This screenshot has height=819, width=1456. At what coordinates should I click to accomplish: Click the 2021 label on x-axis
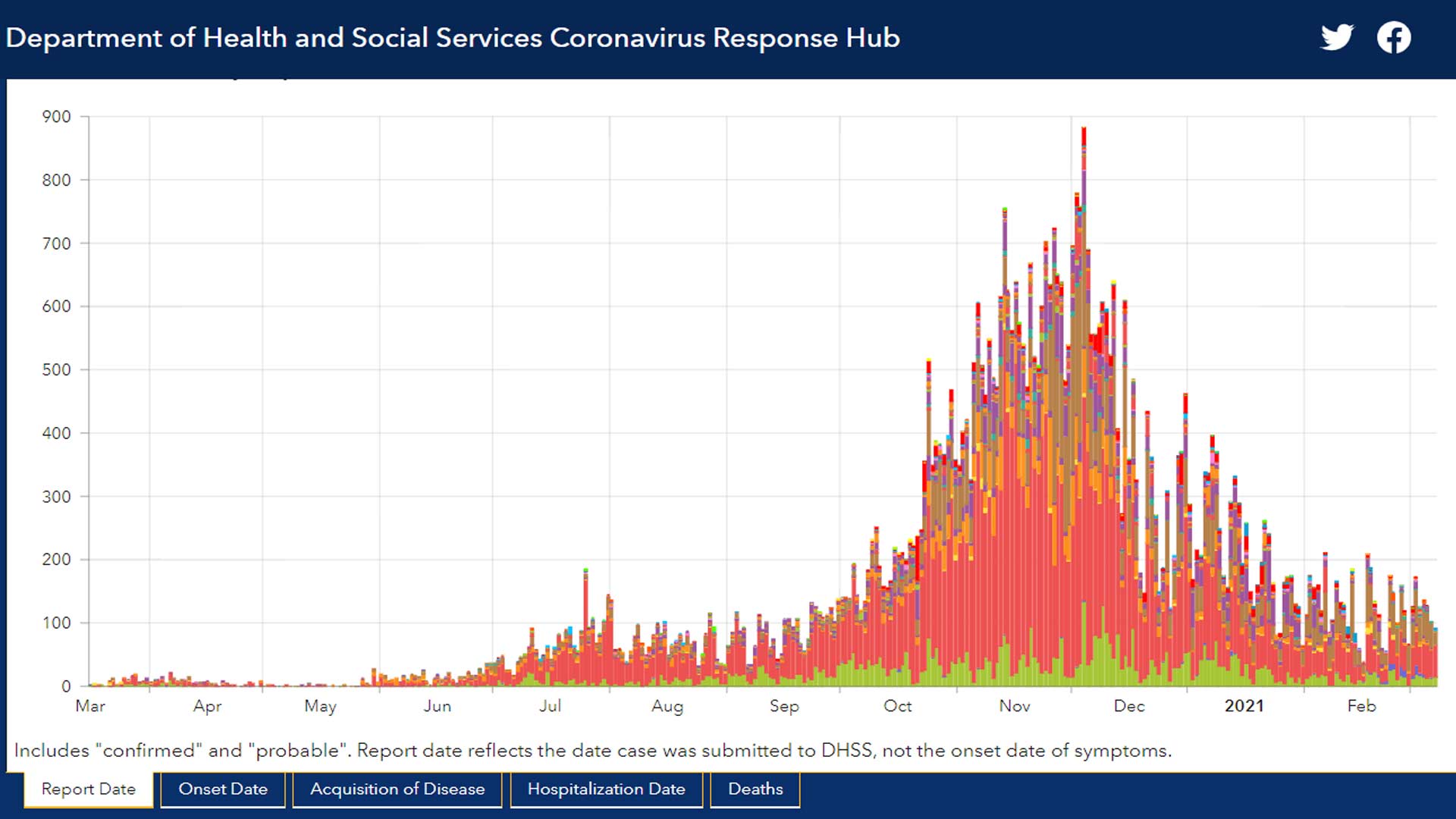coord(1244,706)
